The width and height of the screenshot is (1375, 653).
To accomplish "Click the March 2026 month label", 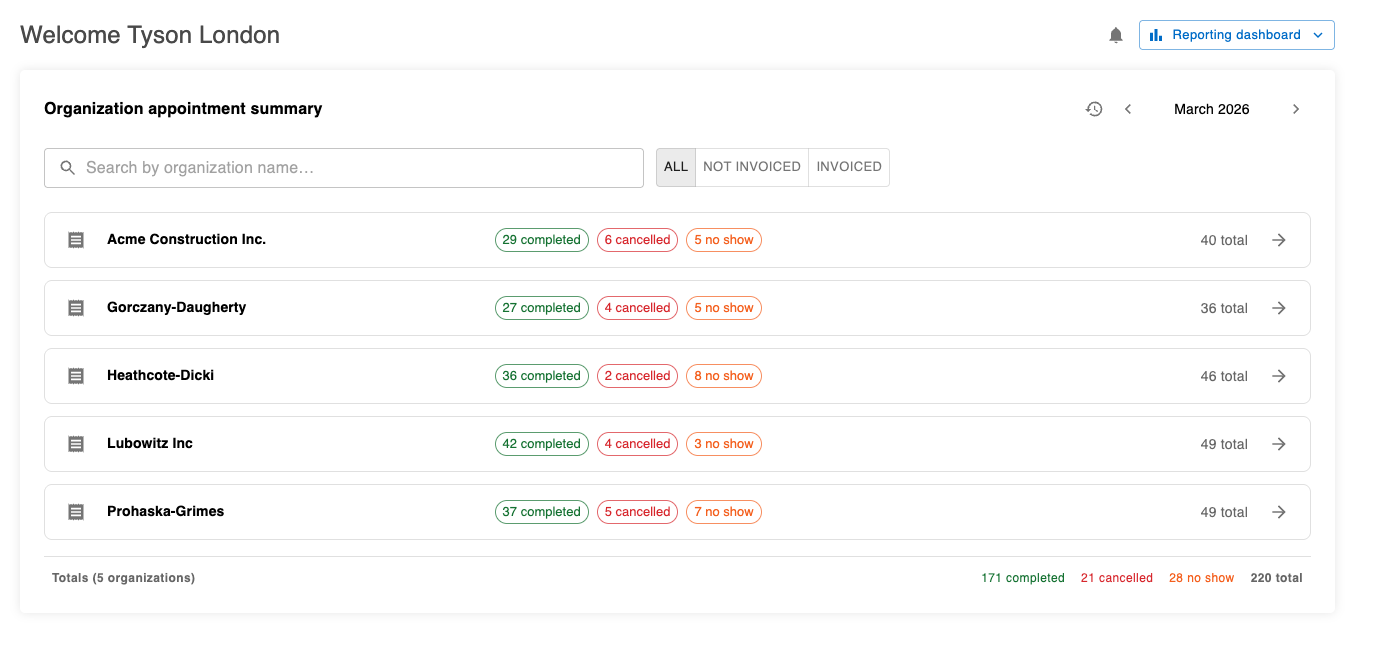I will (x=1212, y=109).
